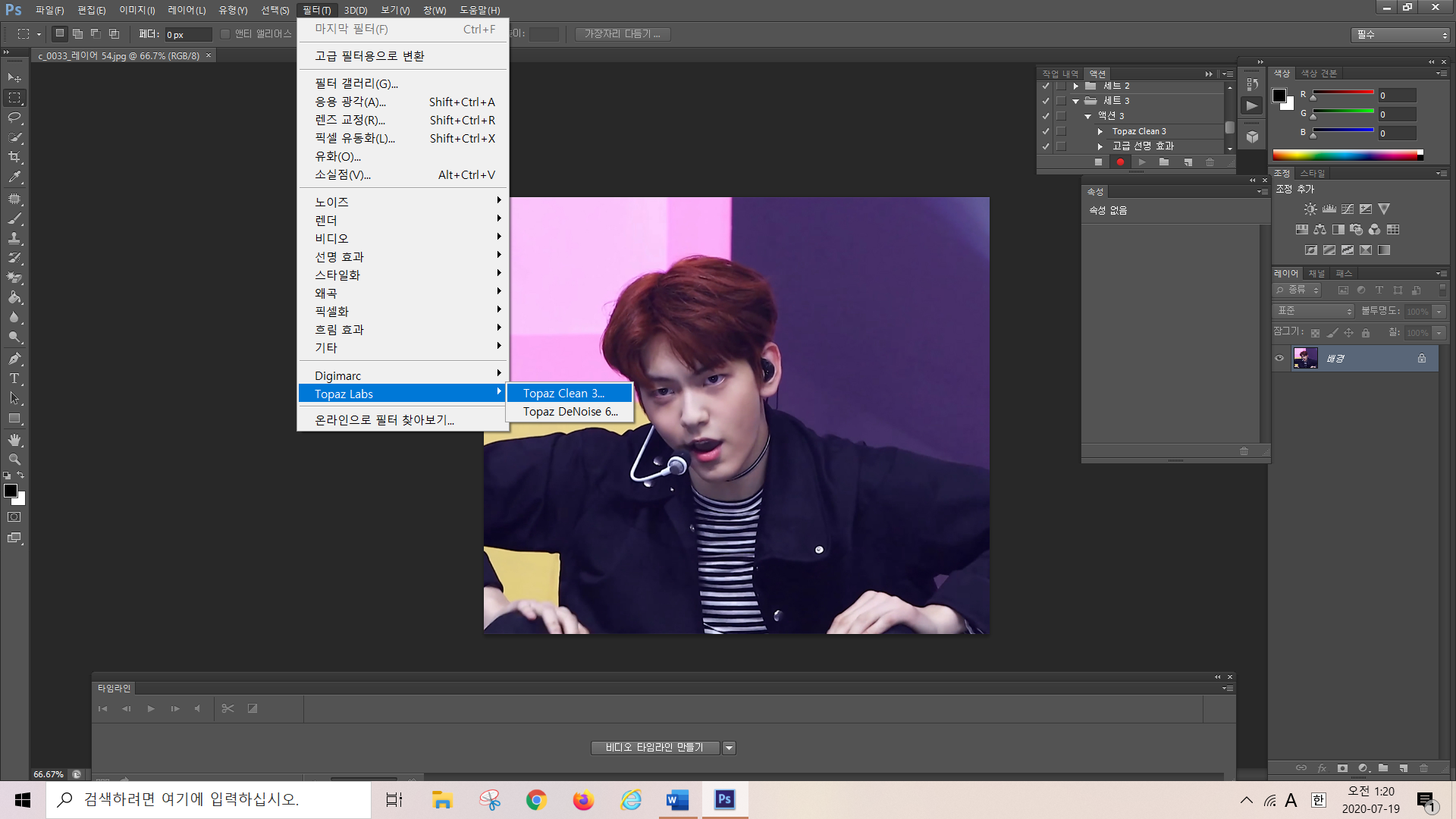The width and height of the screenshot is (1456, 819).
Task: Select the Hand tool
Action: pos(14,440)
